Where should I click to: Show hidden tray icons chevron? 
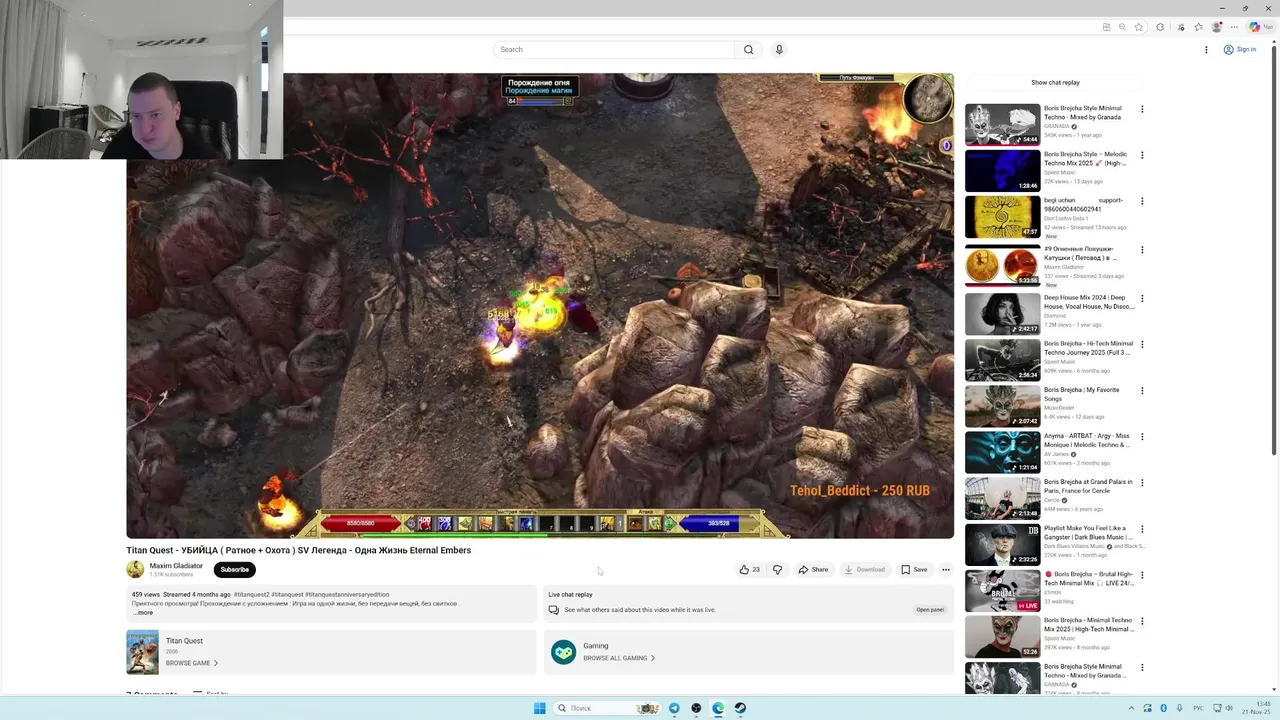[x=1130, y=708]
